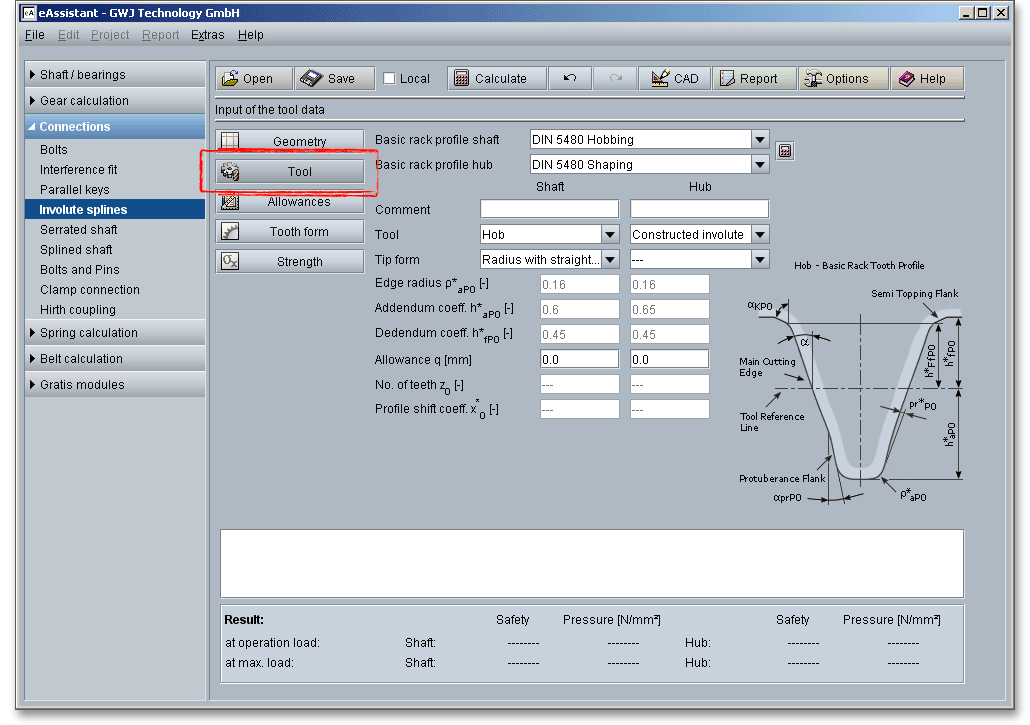The width and height of the screenshot is (1030, 725).
Task: Expand the shaft Tool Hob dropdown
Action: [610, 235]
